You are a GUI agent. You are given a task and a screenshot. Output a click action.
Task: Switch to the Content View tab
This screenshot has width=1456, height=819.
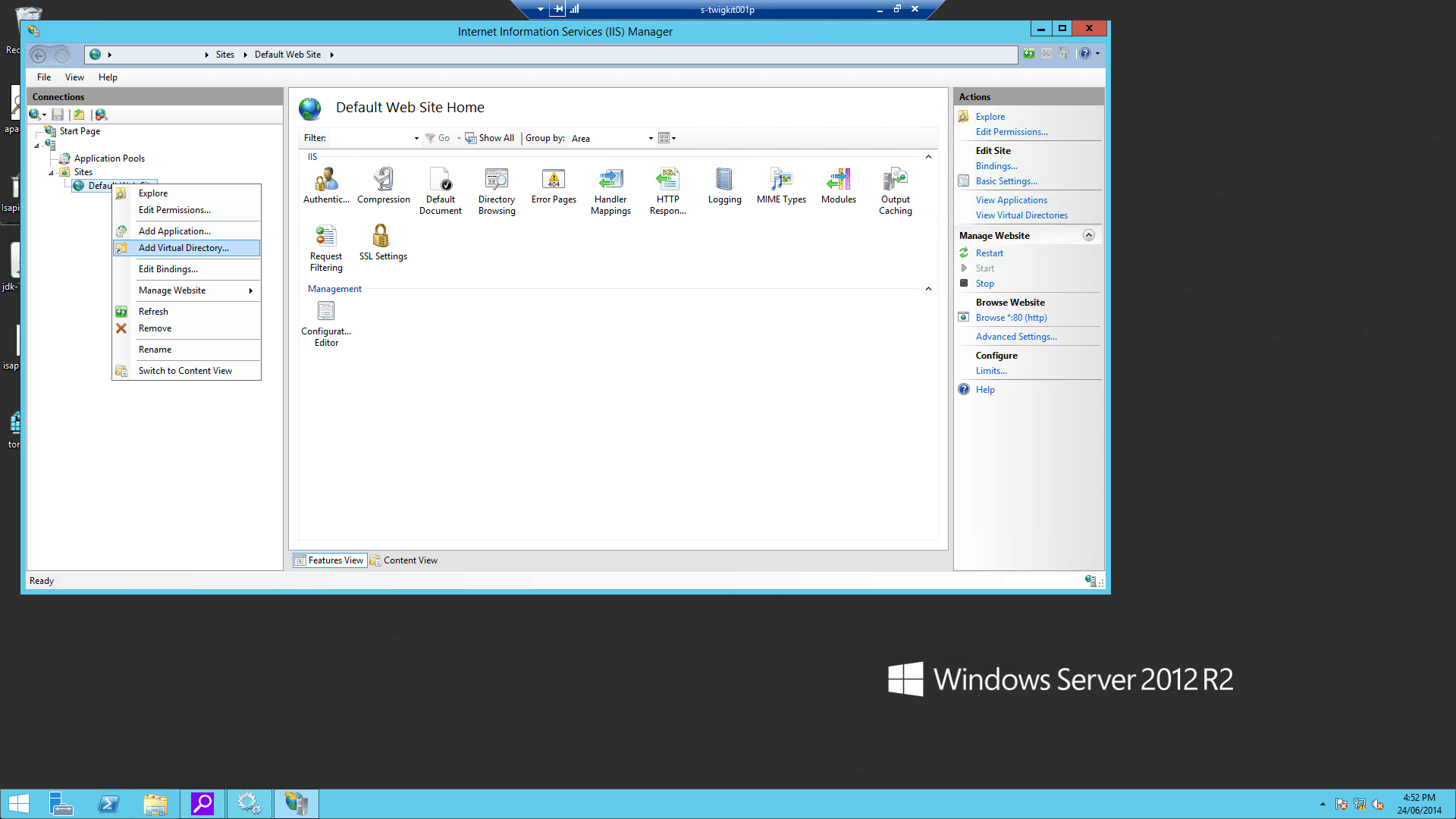coord(404,560)
